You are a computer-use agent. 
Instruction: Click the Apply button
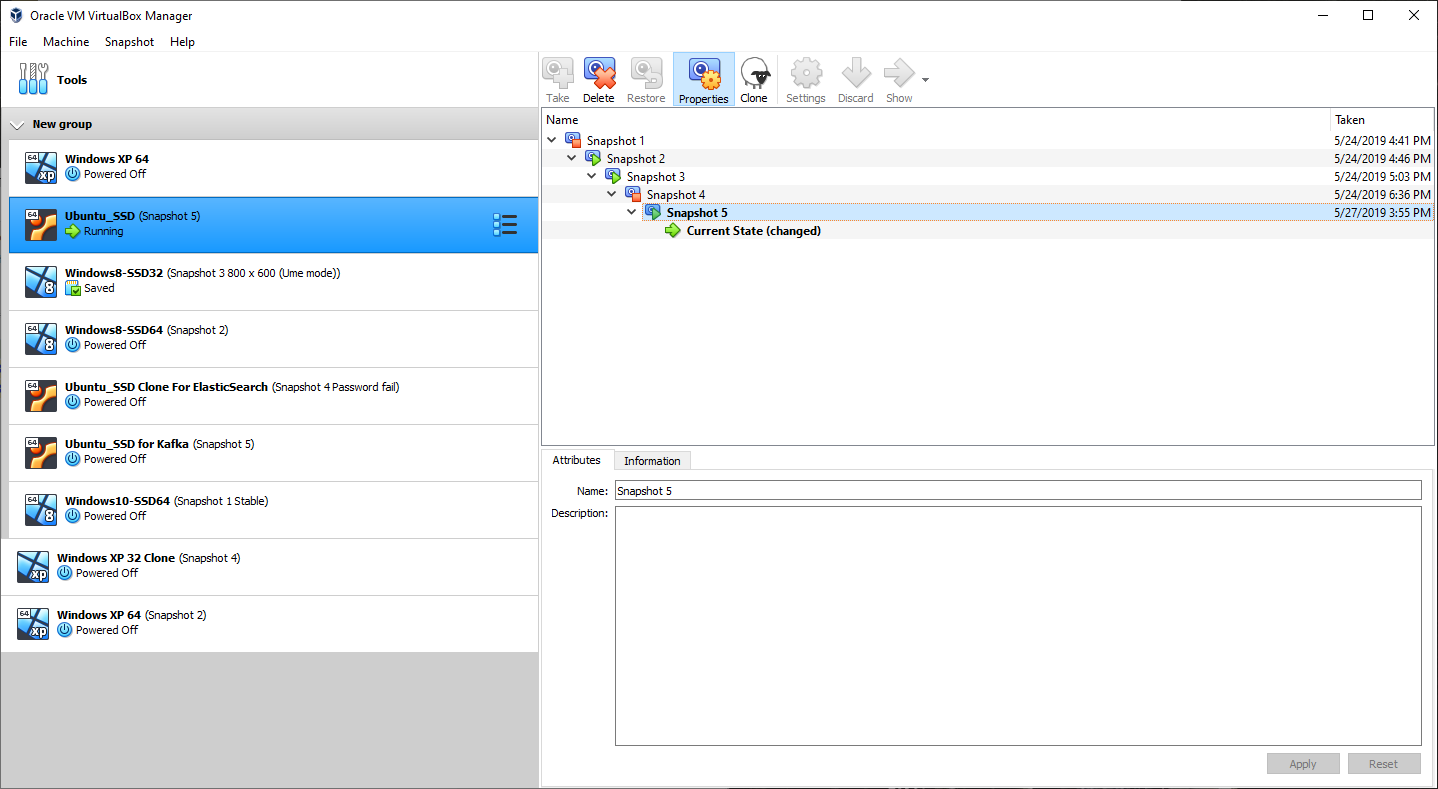click(1303, 763)
